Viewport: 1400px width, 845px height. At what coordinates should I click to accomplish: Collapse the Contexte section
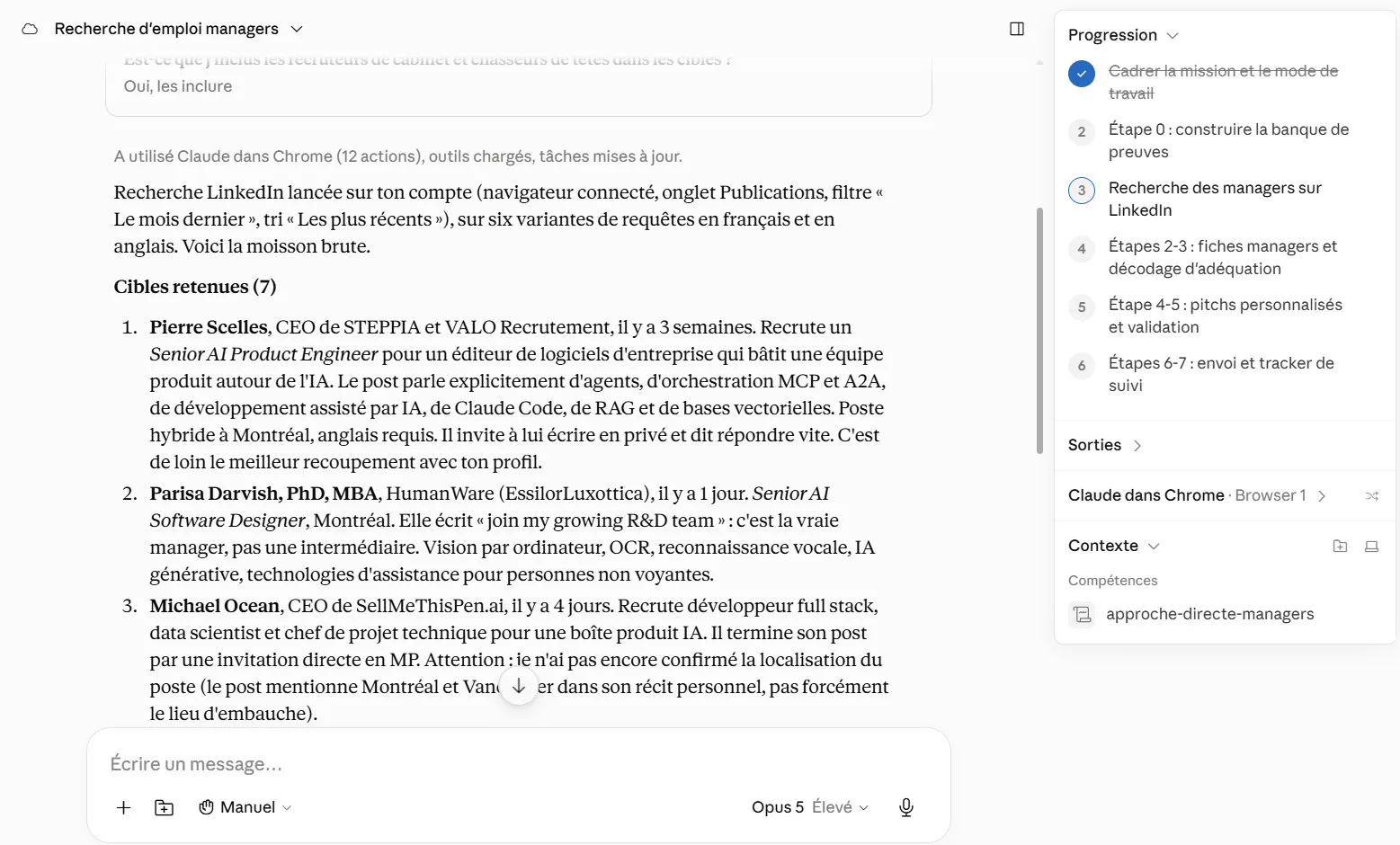pyautogui.click(x=1114, y=546)
